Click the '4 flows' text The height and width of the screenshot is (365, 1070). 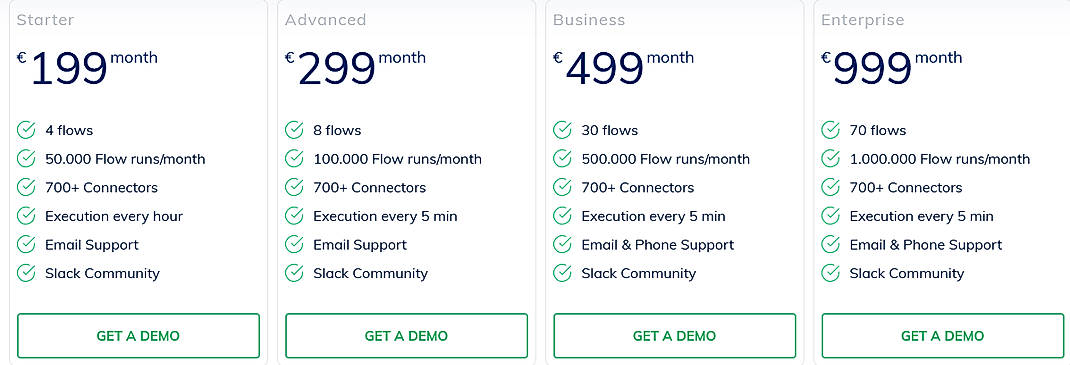(x=69, y=130)
